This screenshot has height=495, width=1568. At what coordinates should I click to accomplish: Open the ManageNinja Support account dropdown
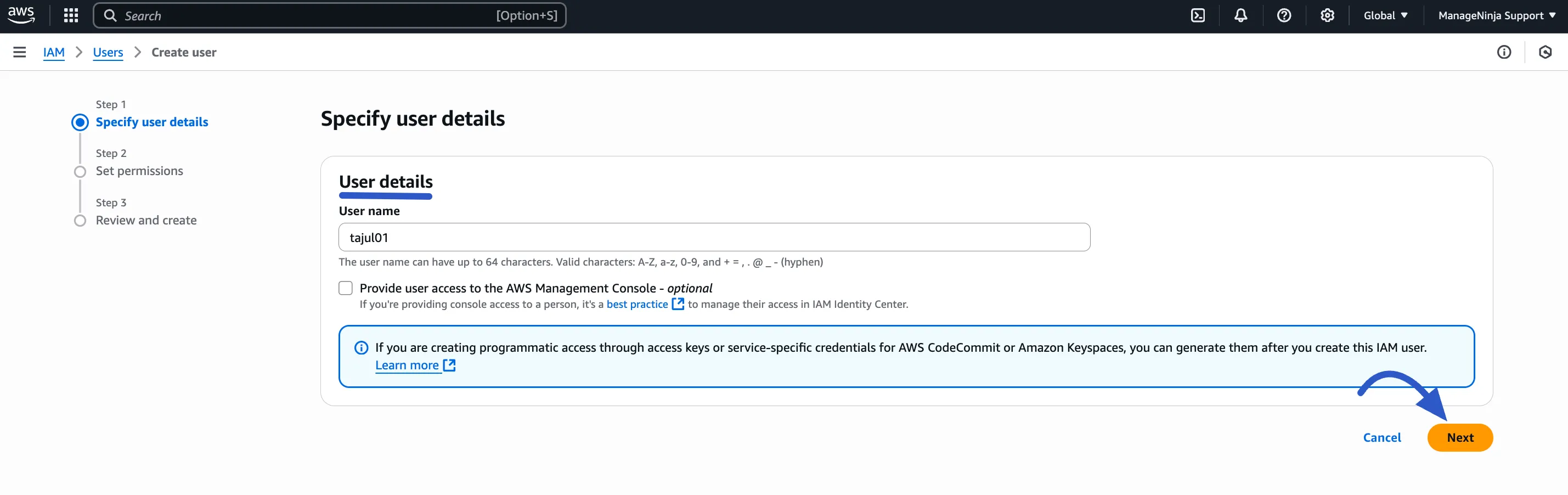pos(1497,15)
